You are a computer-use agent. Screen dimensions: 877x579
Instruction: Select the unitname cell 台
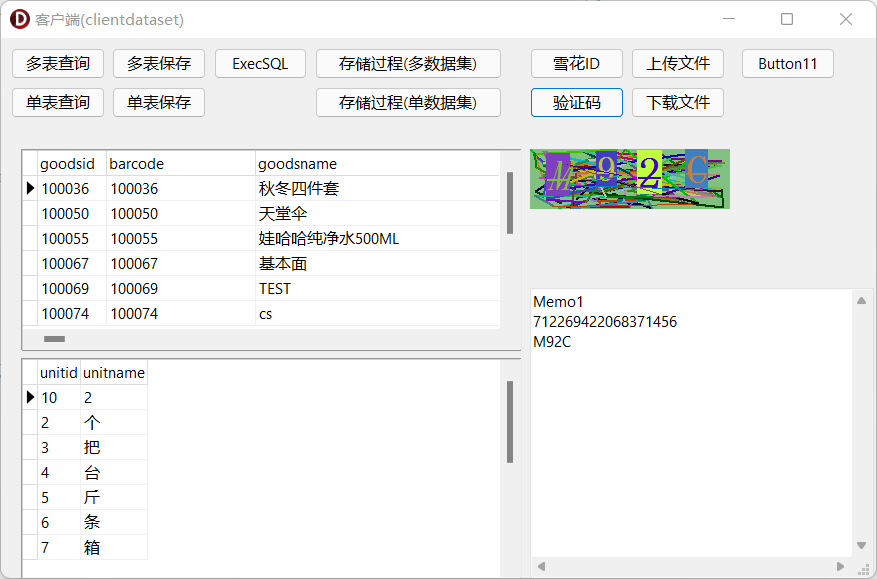(114, 473)
